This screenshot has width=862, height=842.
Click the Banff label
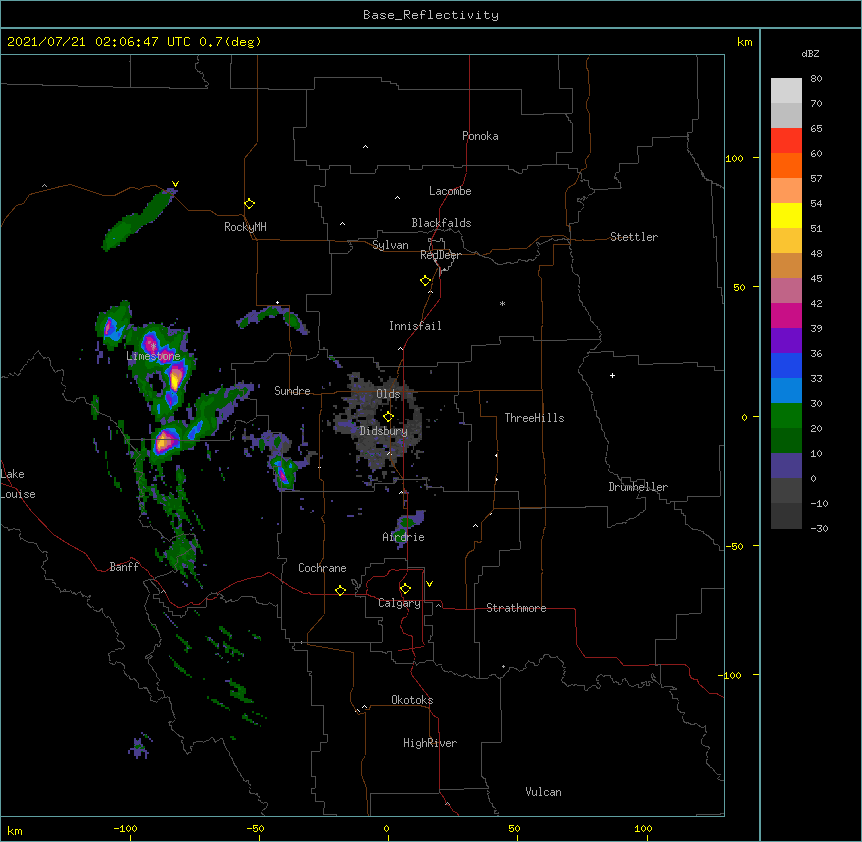124,567
